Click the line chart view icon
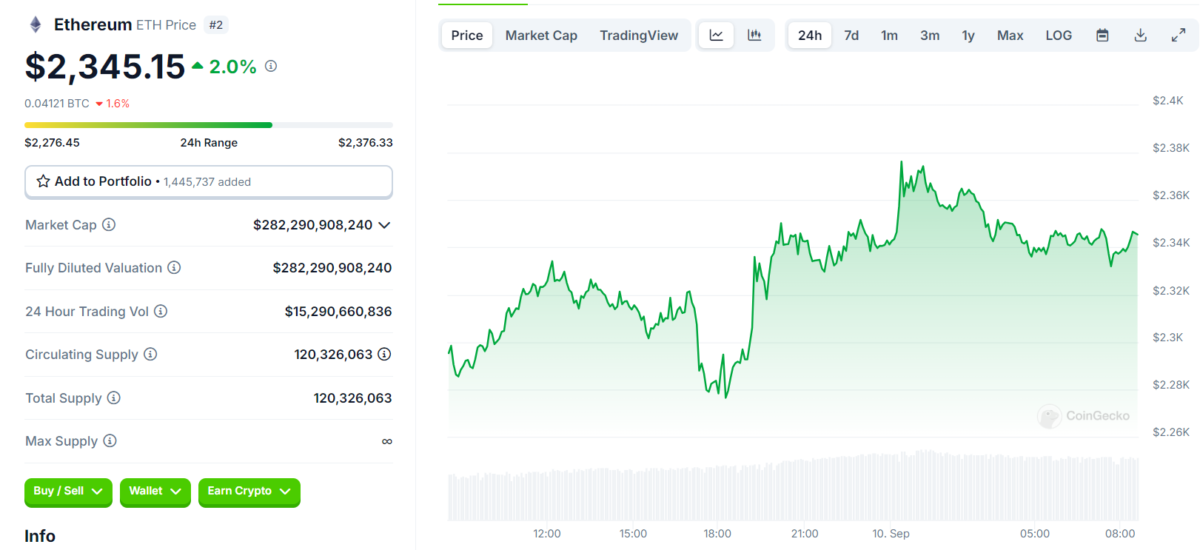The width and height of the screenshot is (1200, 550). tap(716, 35)
